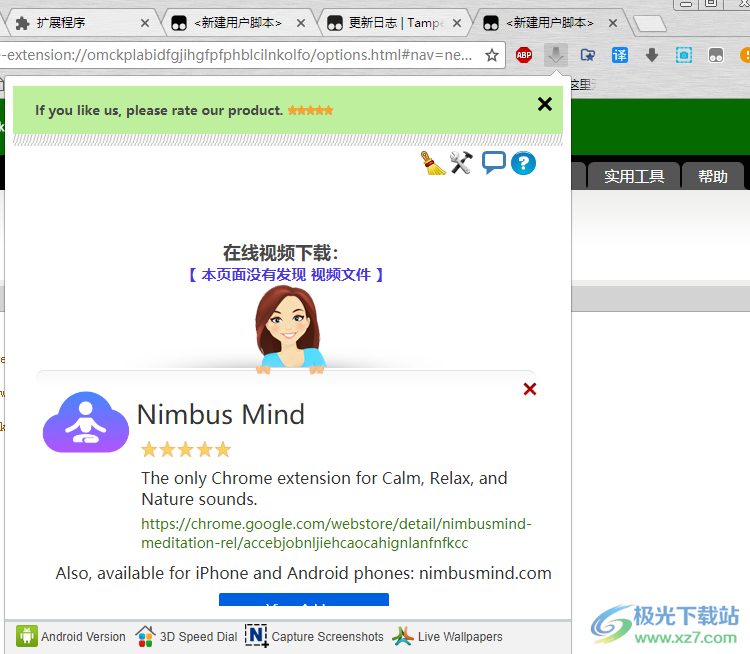
Task: Click the broom clear-list icon
Action: click(x=433, y=163)
